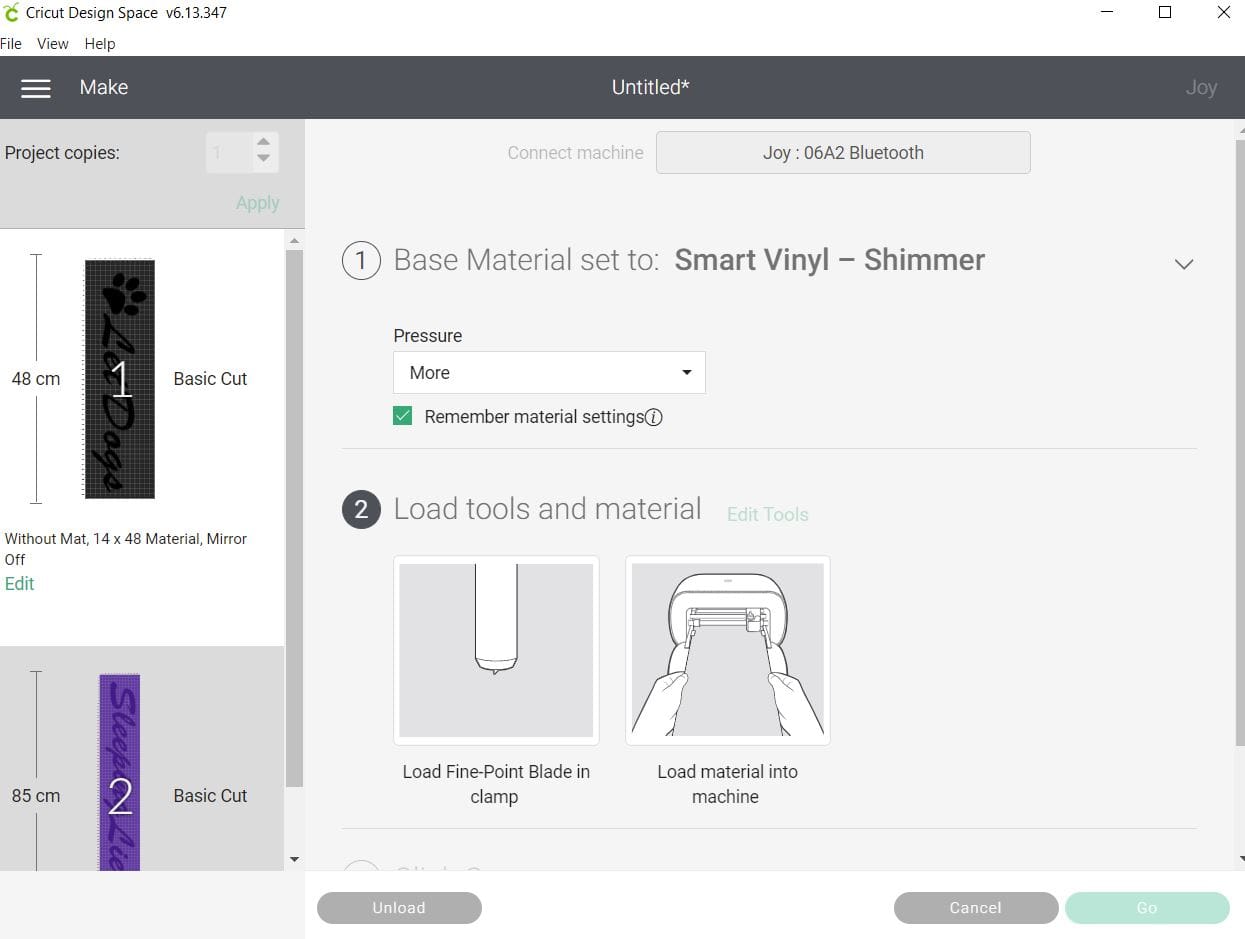Select the black mat 1 preview thumbnail
The image size is (1245, 939).
click(120, 379)
